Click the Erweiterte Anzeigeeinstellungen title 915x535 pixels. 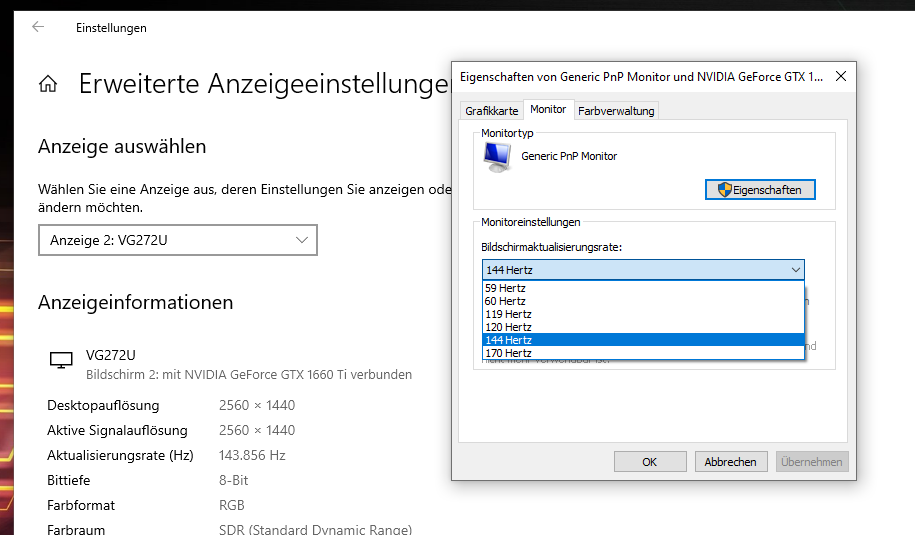pyautogui.click(x=264, y=83)
